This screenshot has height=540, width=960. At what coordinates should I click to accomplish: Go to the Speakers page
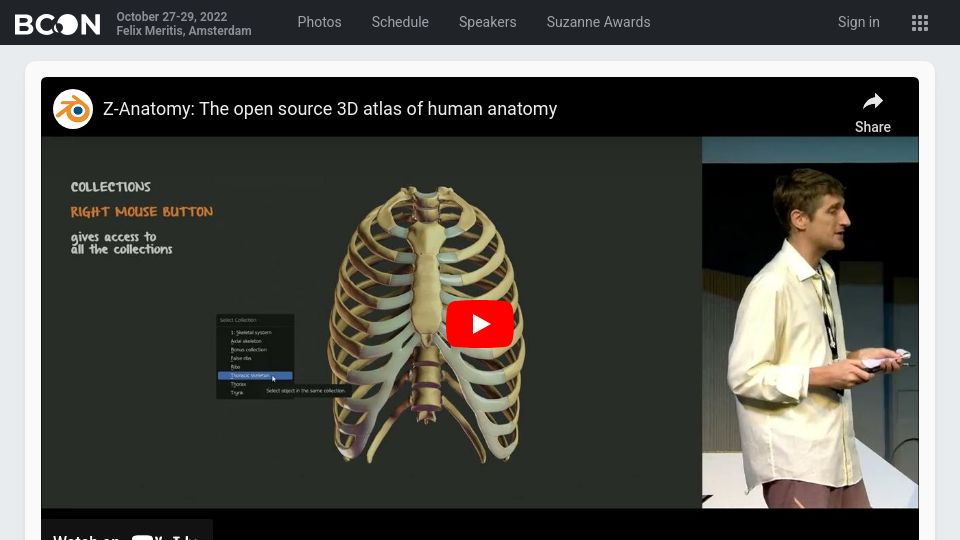487,22
